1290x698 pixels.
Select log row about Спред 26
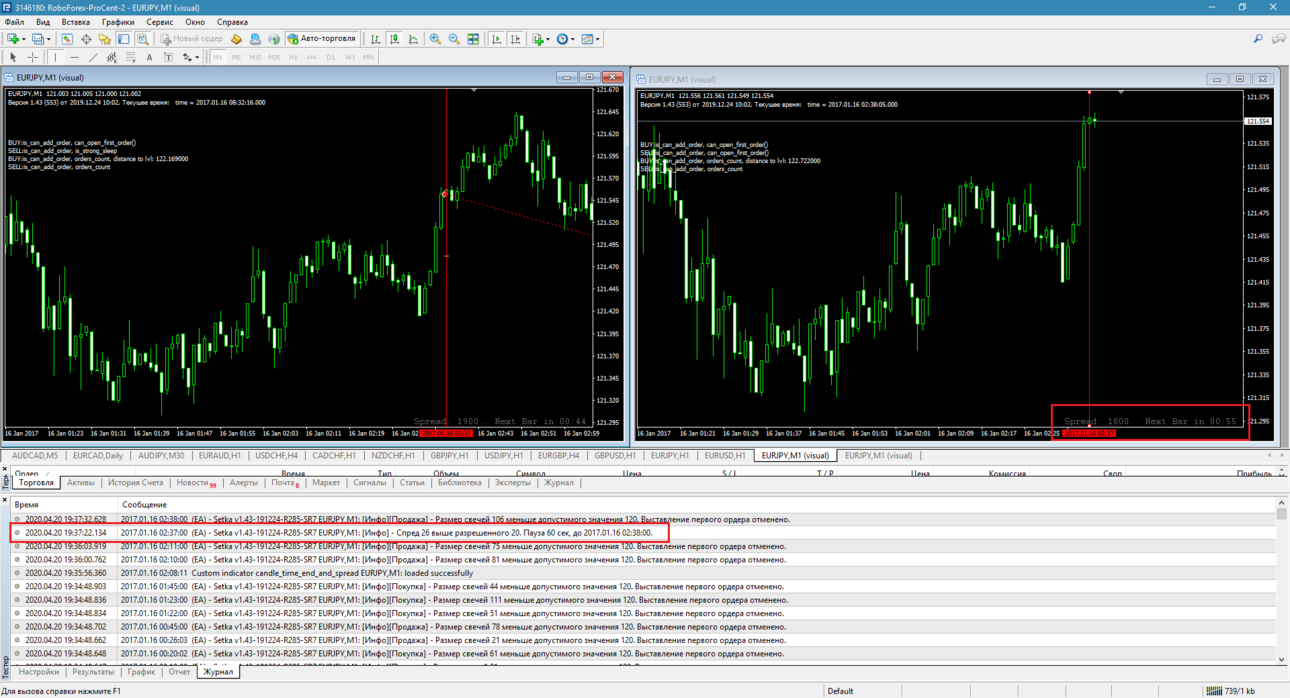coord(643,533)
